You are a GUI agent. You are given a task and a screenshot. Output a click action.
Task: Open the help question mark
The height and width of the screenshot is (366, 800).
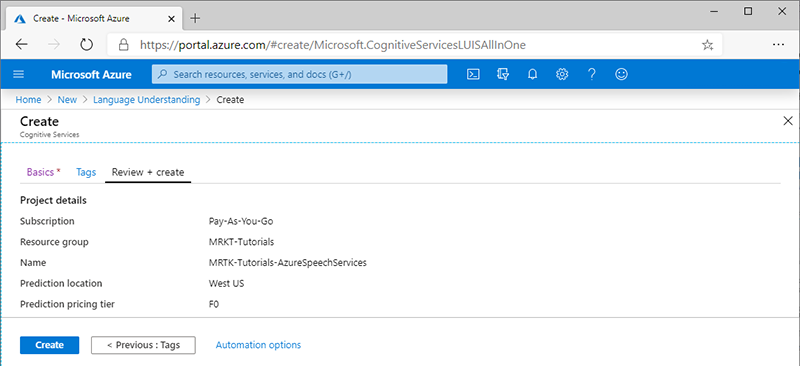coord(591,75)
